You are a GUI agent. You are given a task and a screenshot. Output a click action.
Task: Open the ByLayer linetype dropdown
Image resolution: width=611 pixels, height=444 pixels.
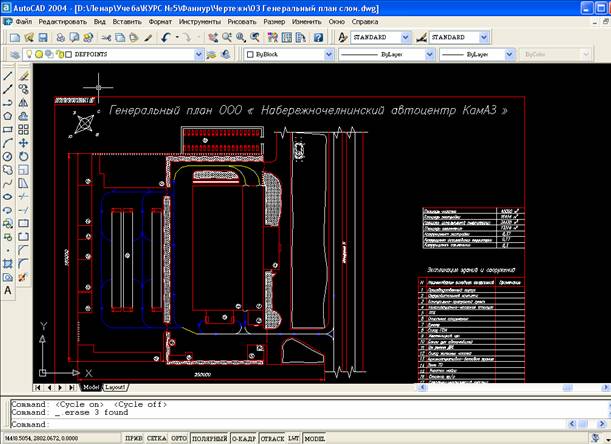point(429,55)
